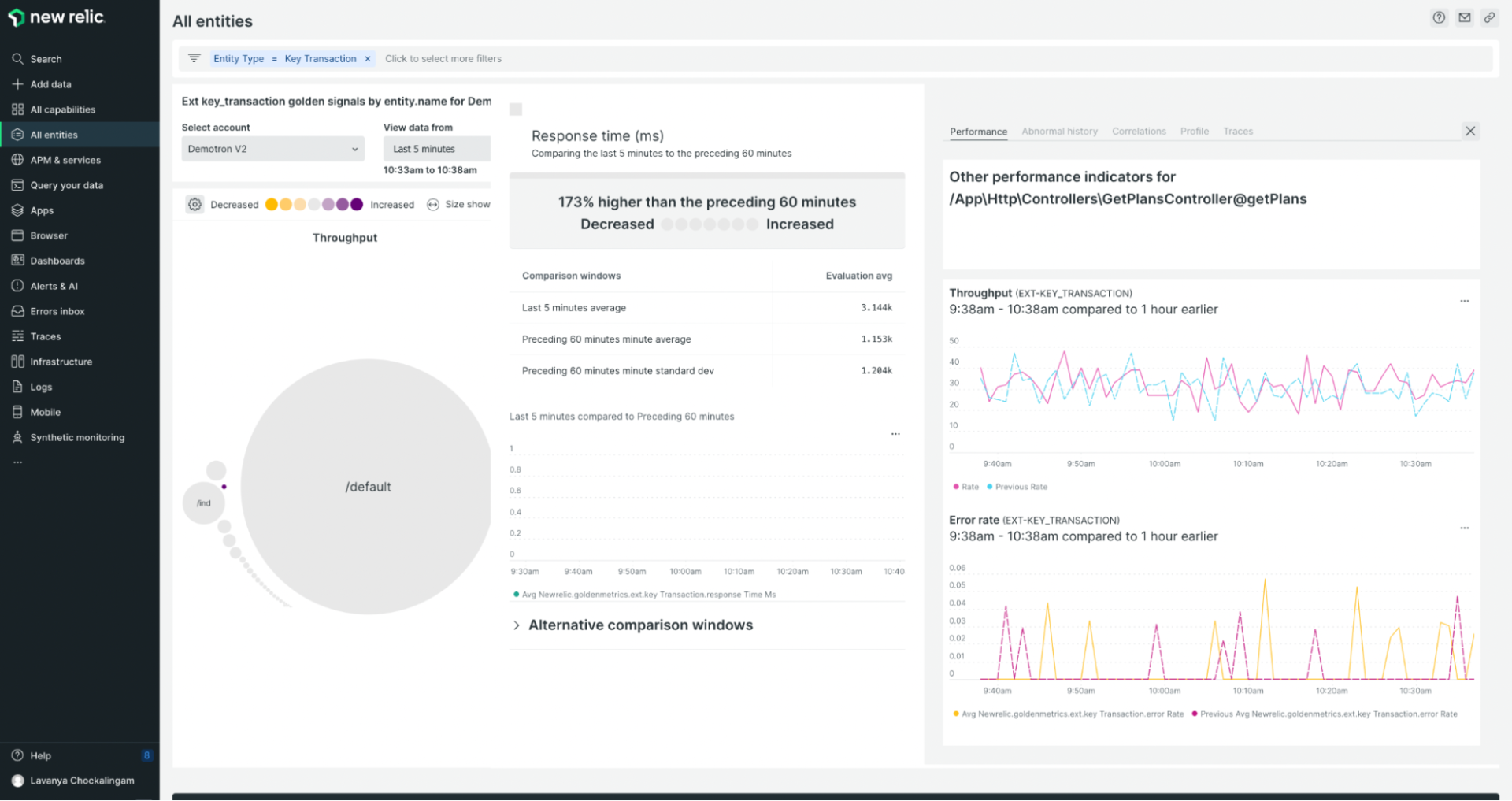Viewport: 1512px width, 801px height.
Task: Switch to the Correlations tab
Action: pos(1139,131)
